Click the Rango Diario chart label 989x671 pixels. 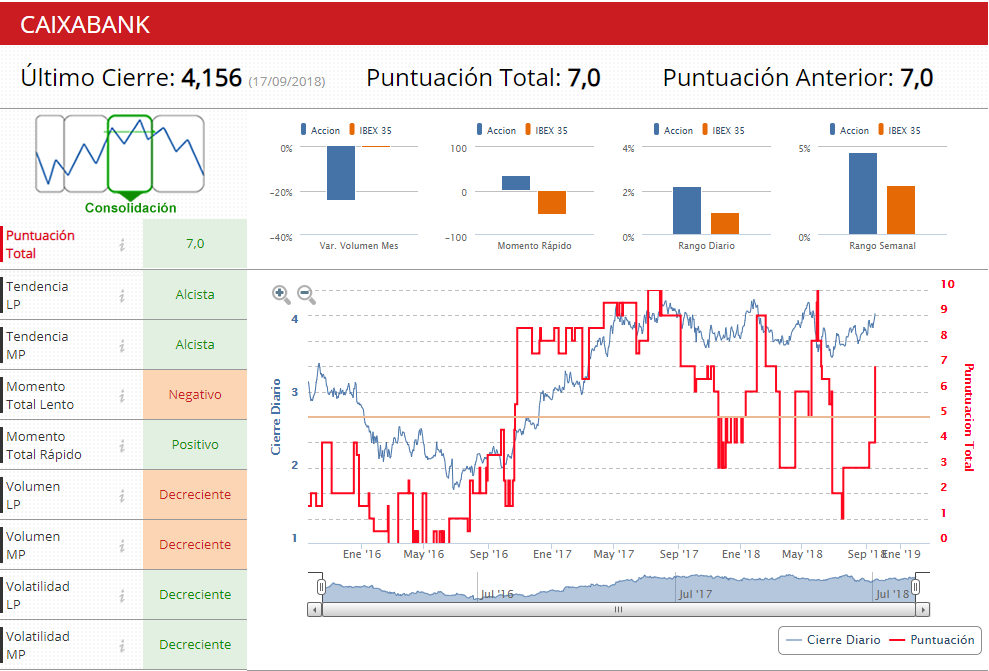[706, 246]
